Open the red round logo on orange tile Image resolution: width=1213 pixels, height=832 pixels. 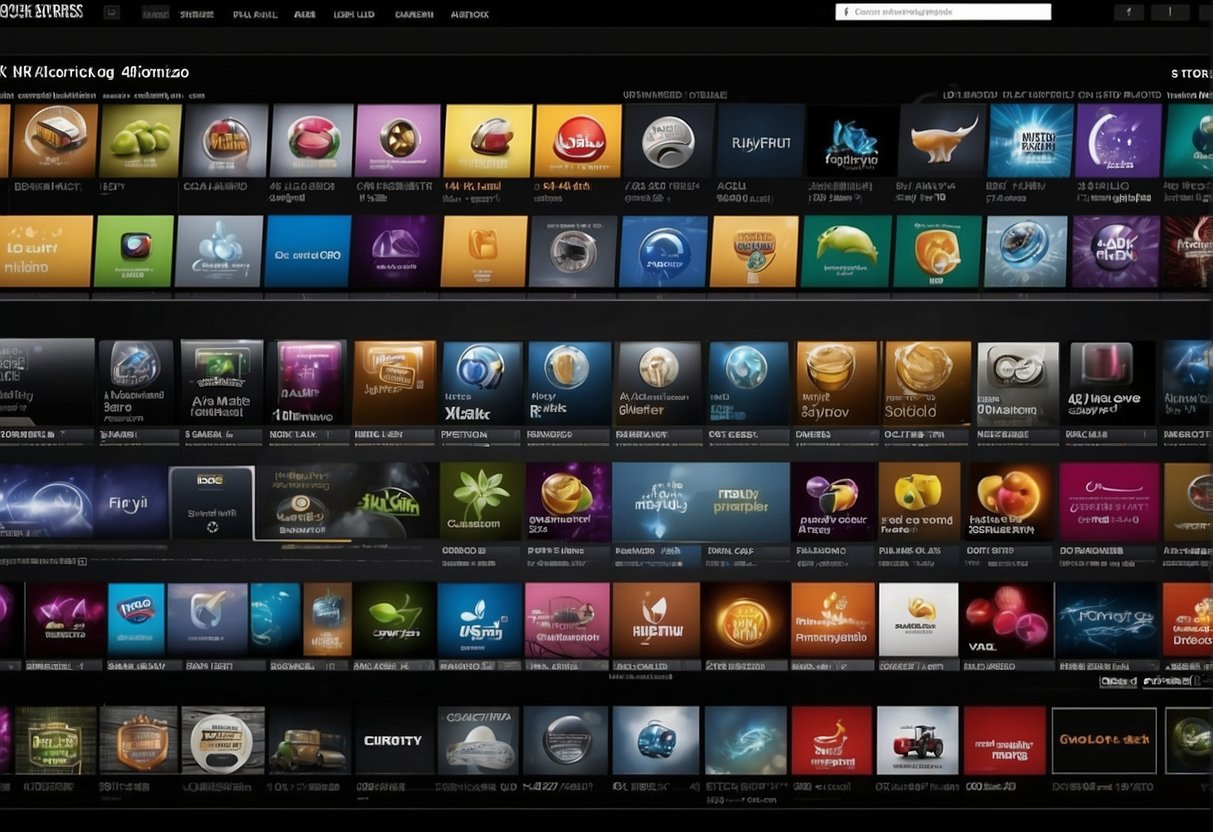tap(577, 141)
